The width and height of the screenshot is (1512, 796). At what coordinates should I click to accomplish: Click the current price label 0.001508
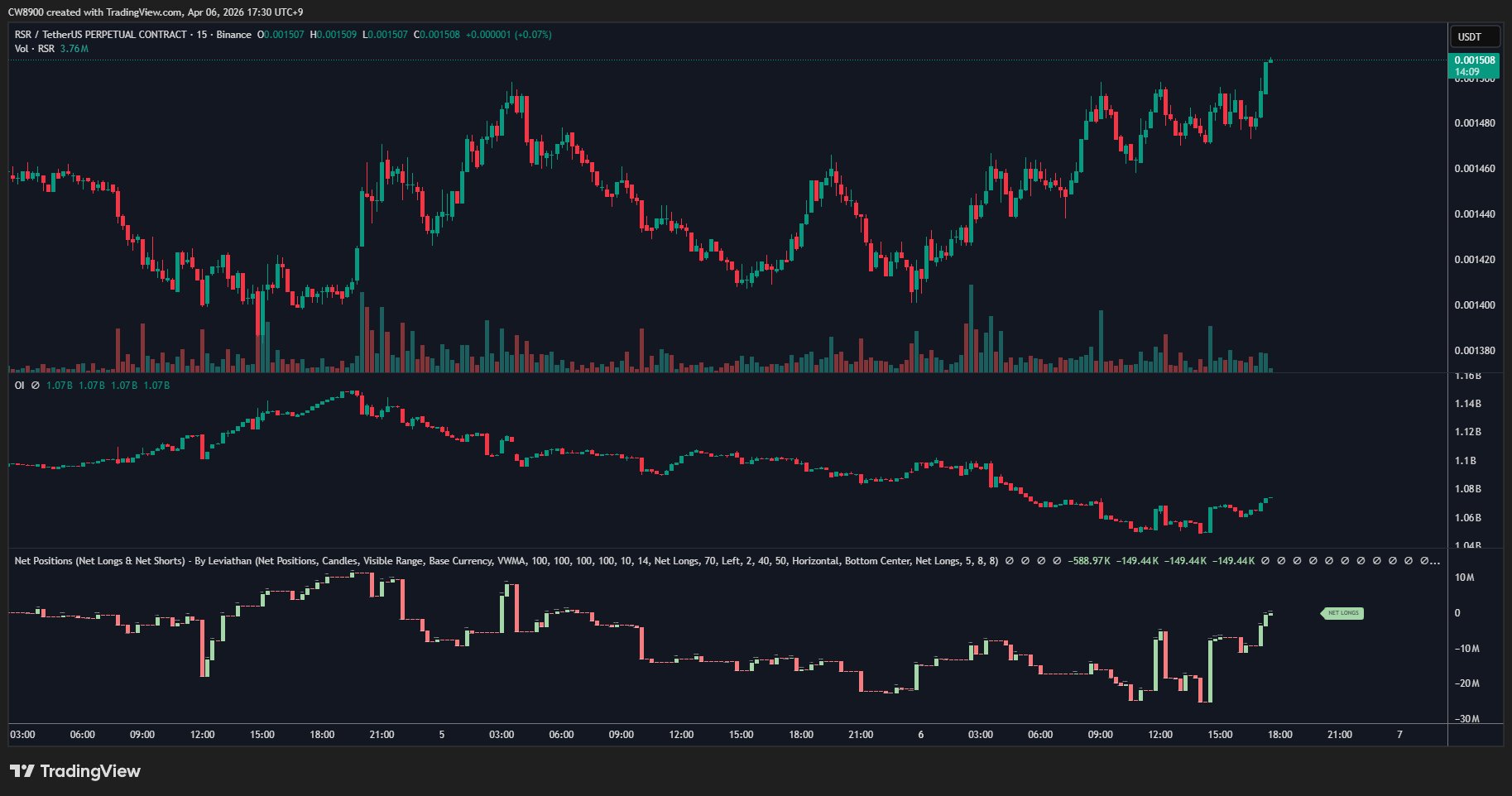pos(1475,60)
